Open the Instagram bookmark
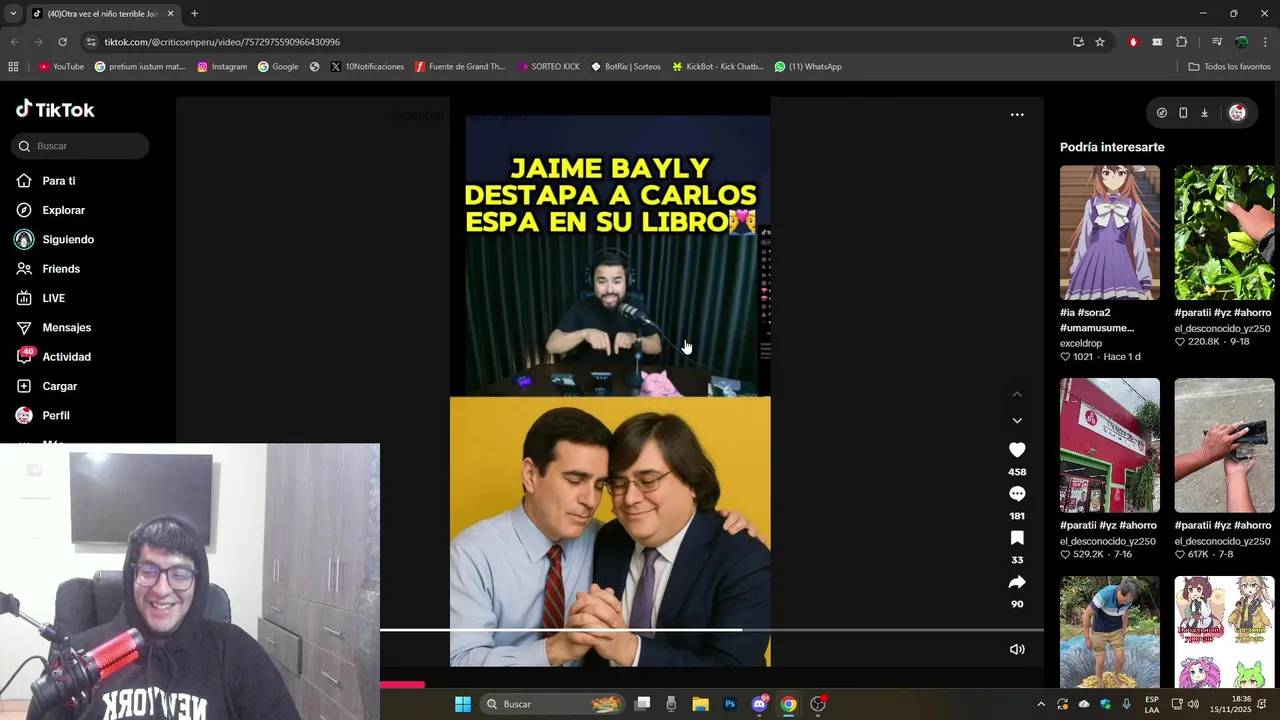The height and width of the screenshot is (720, 1280). pos(222,67)
